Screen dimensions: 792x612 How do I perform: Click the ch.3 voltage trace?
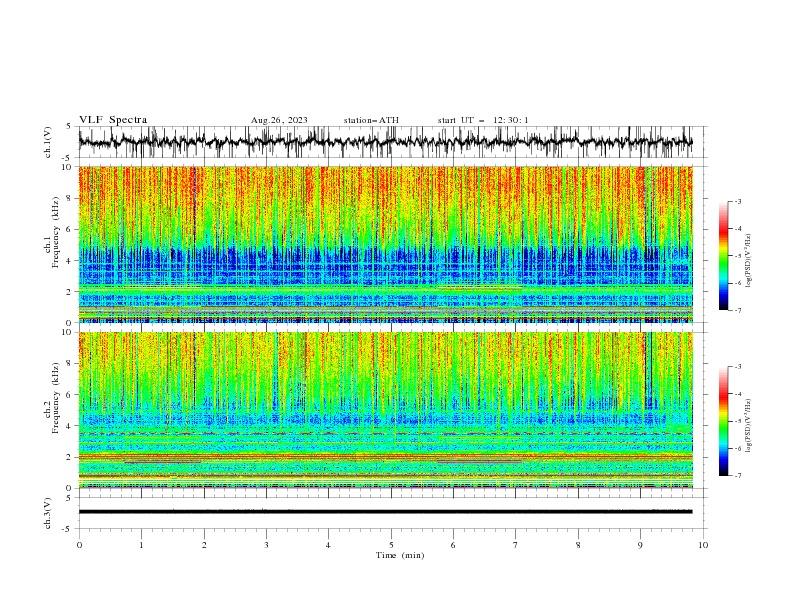click(385, 512)
